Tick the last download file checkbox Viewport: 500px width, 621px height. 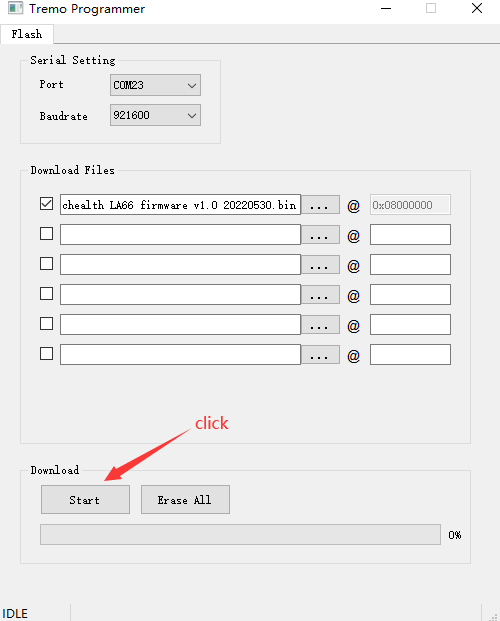pyautogui.click(x=46, y=354)
